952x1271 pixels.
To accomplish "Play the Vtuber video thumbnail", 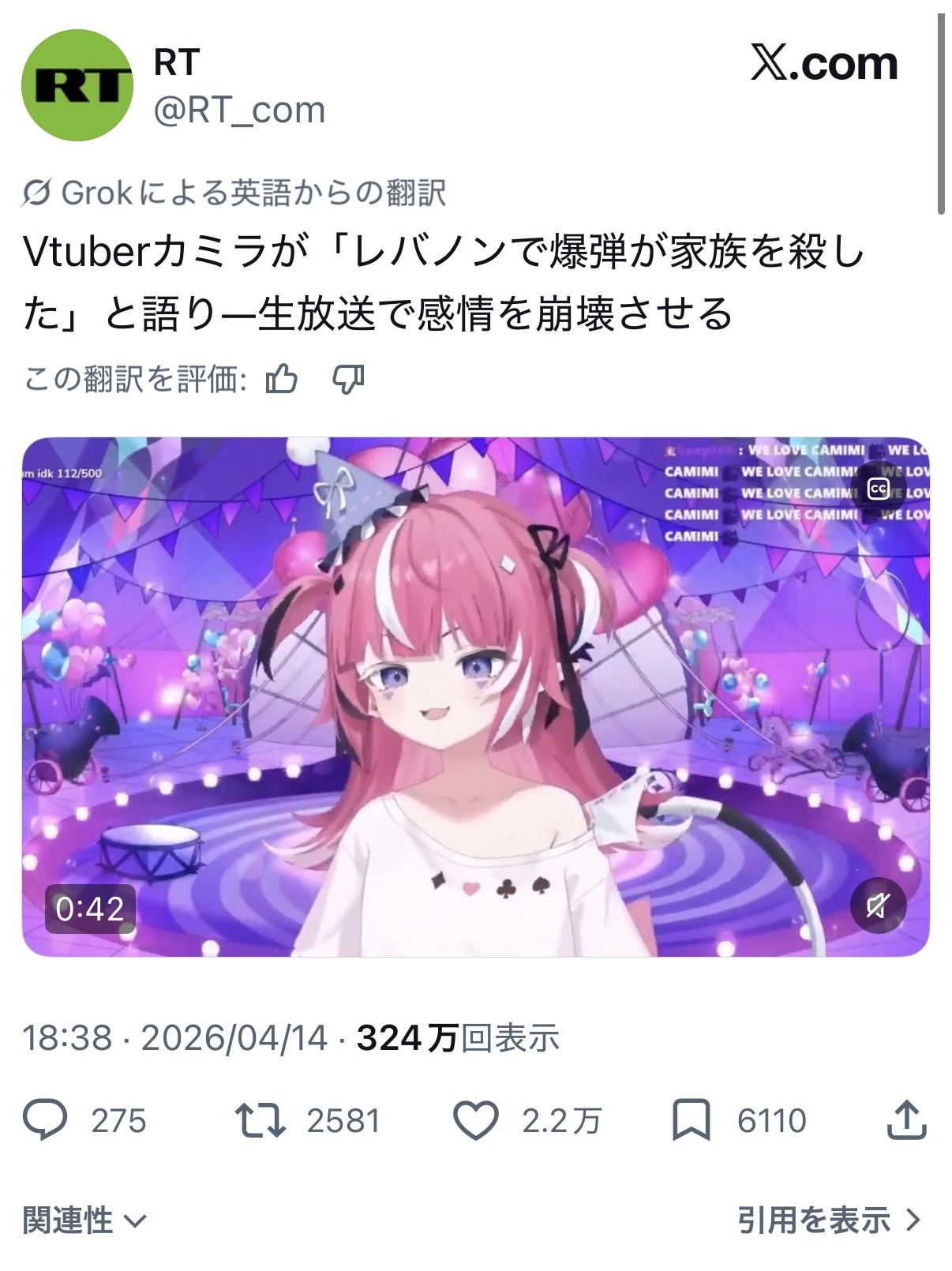I will pyautogui.click(x=475, y=696).
